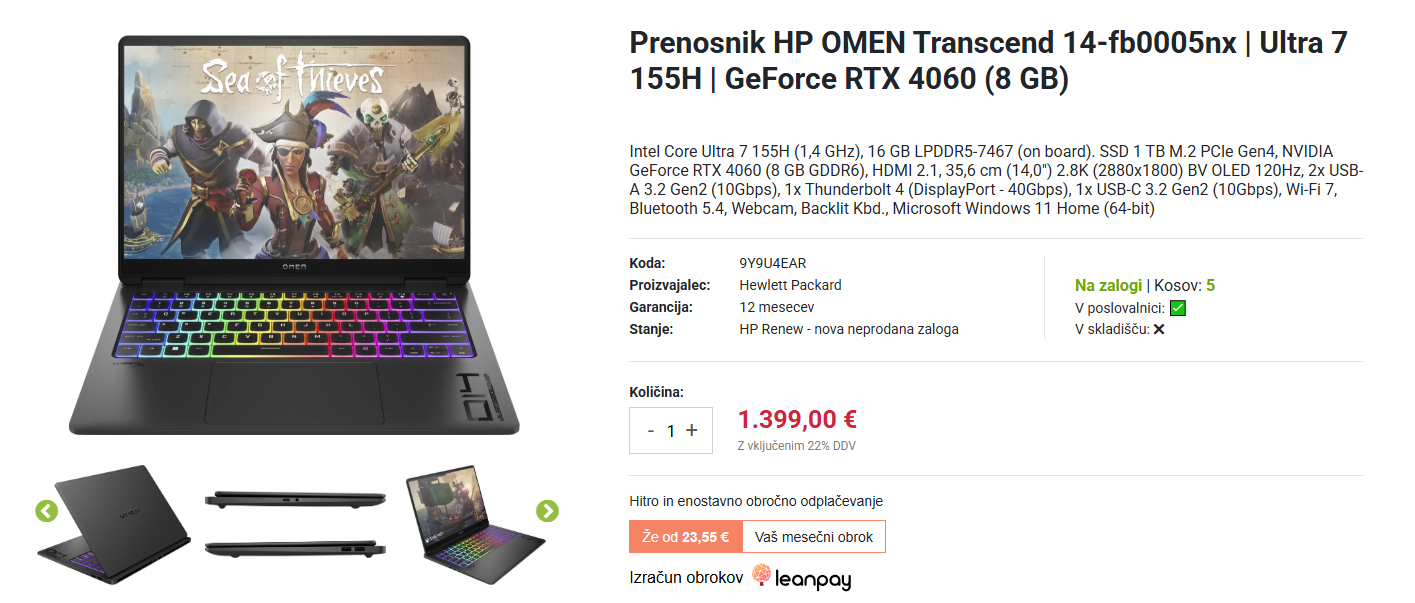Click the green in-store availability checkmark
This screenshot has width=1415, height=603.
[1177, 308]
